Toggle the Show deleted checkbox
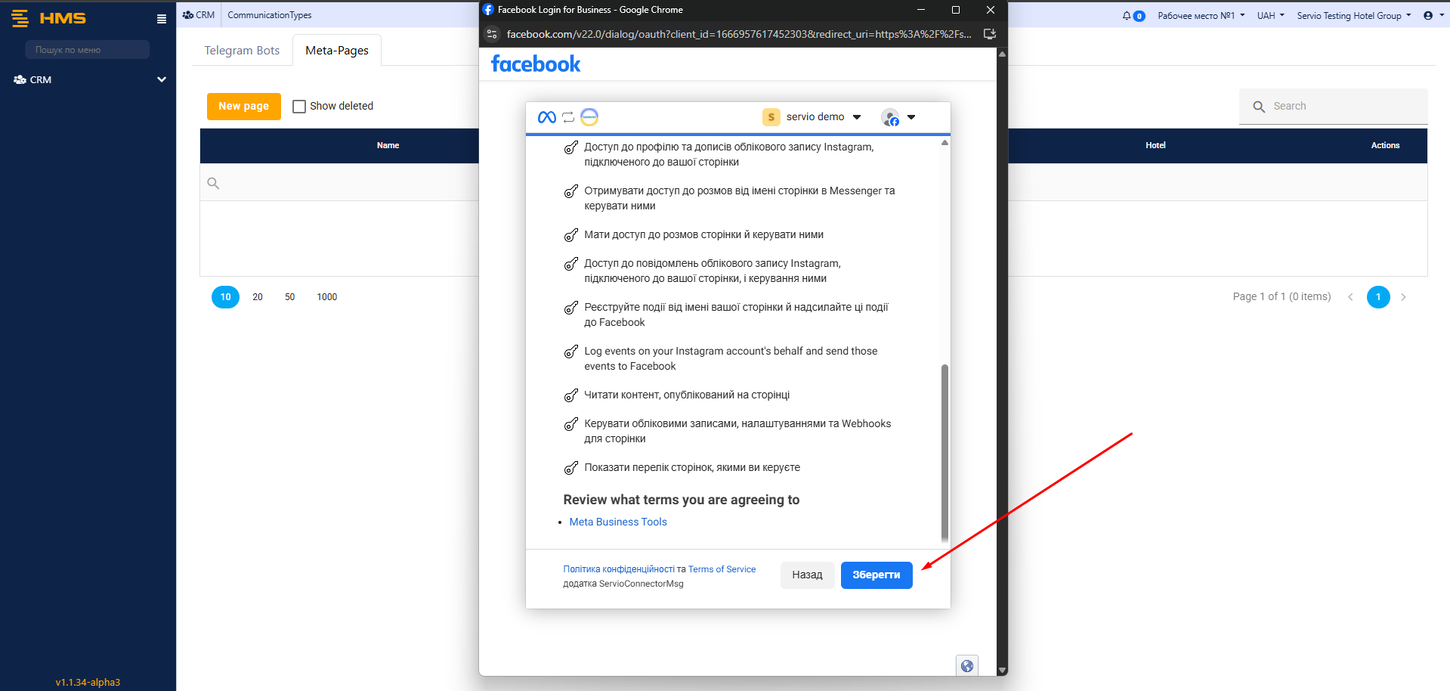 pos(298,105)
